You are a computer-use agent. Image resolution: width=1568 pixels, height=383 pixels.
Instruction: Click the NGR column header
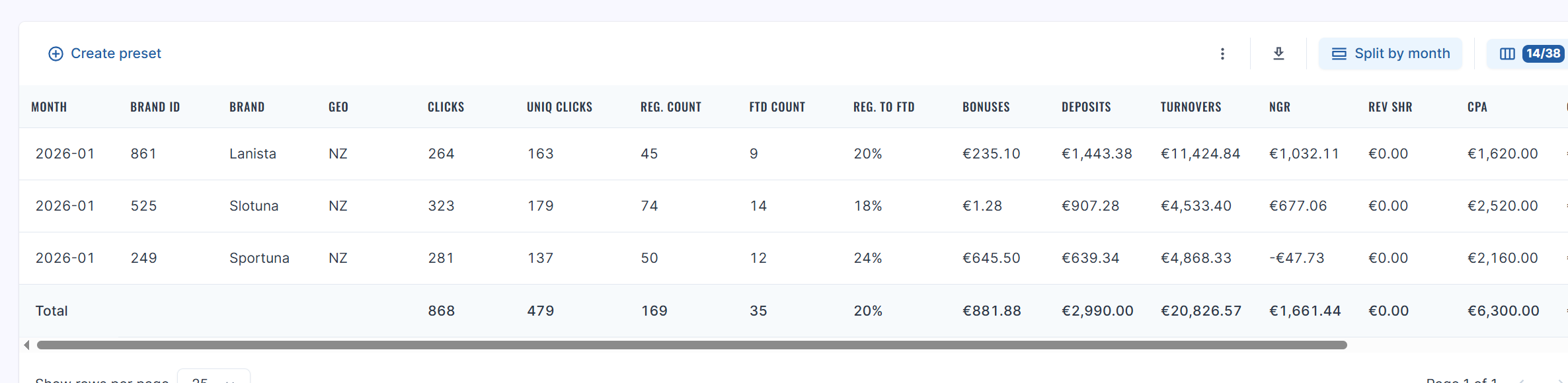click(1280, 107)
